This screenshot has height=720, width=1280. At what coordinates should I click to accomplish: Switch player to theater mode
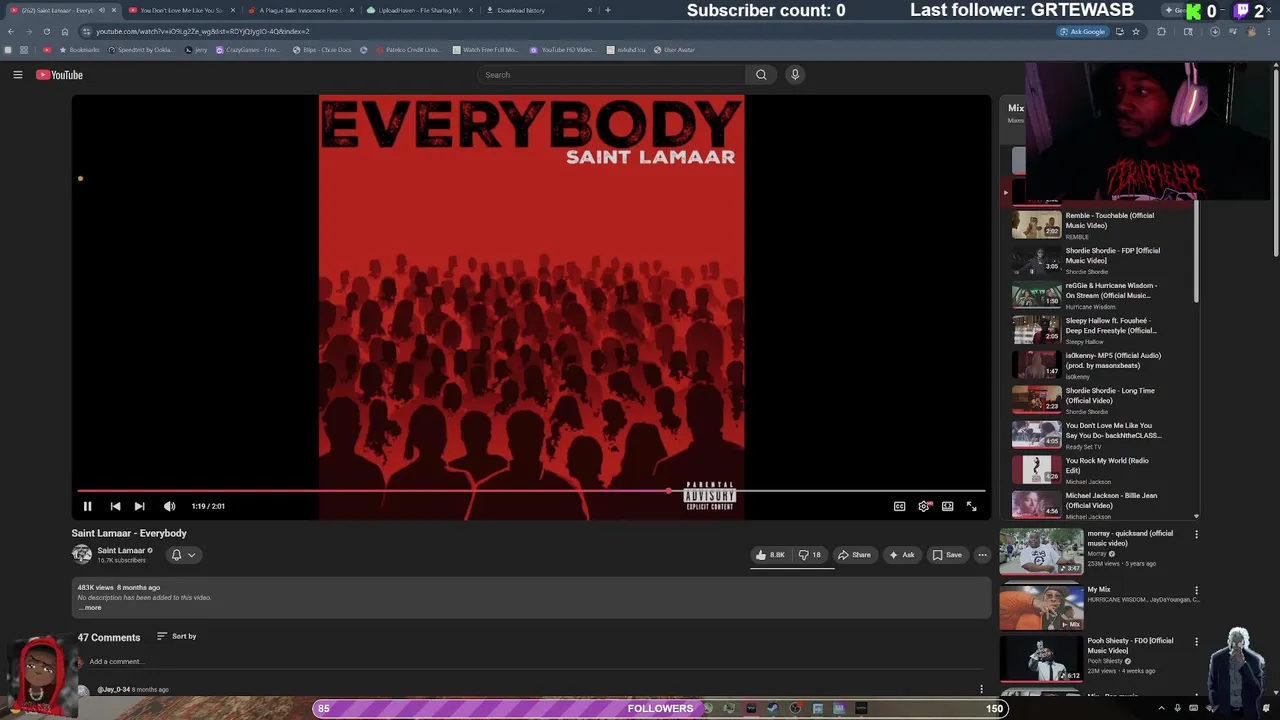pyautogui.click(x=947, y=506)
